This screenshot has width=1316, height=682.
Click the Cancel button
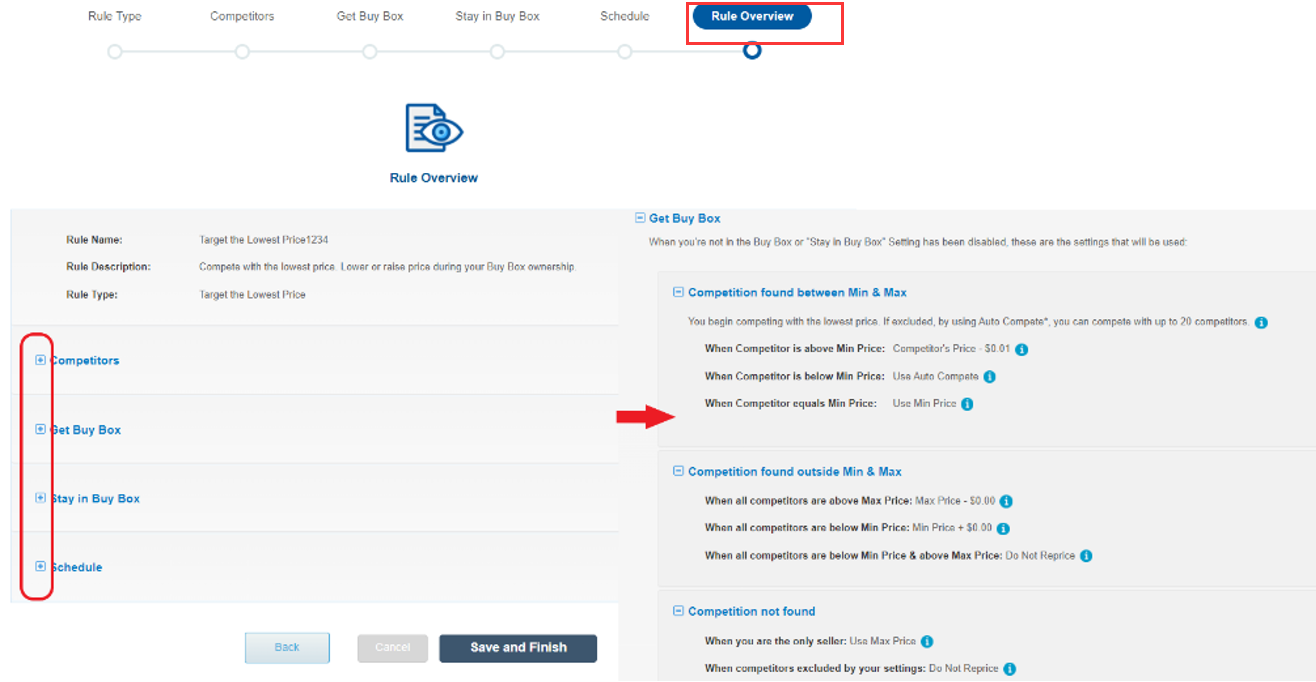(x=393, y=648)
